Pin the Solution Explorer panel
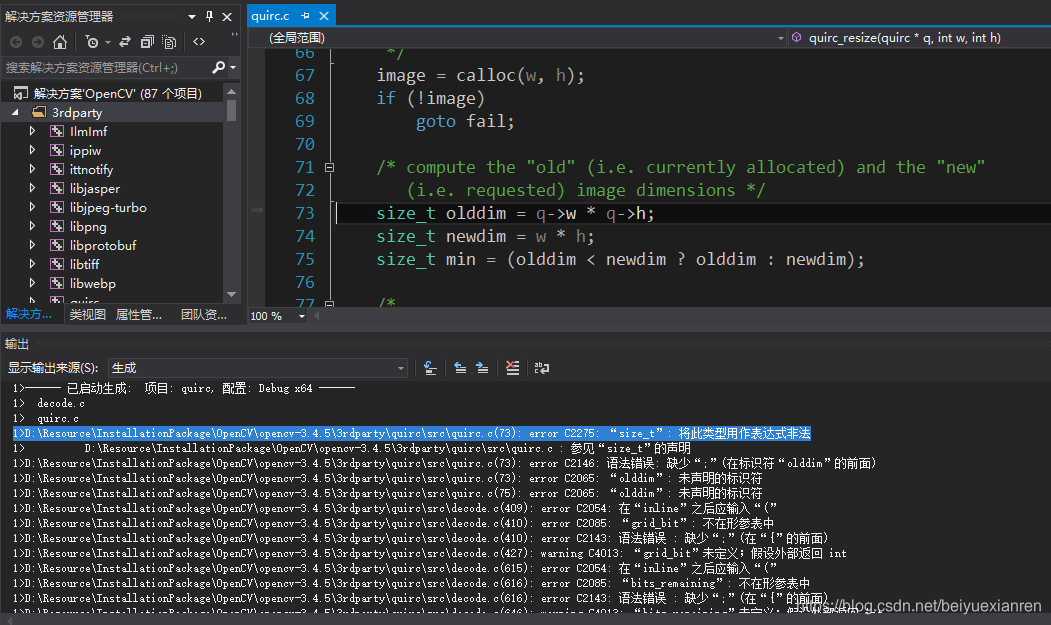The width and height of the screenshot is (1051, 625). click(209, 16)
